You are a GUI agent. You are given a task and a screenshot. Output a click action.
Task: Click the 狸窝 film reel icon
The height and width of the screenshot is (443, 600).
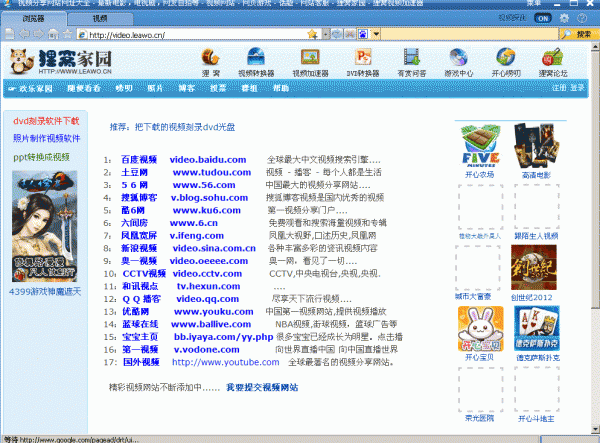click(x=211, y=57)
